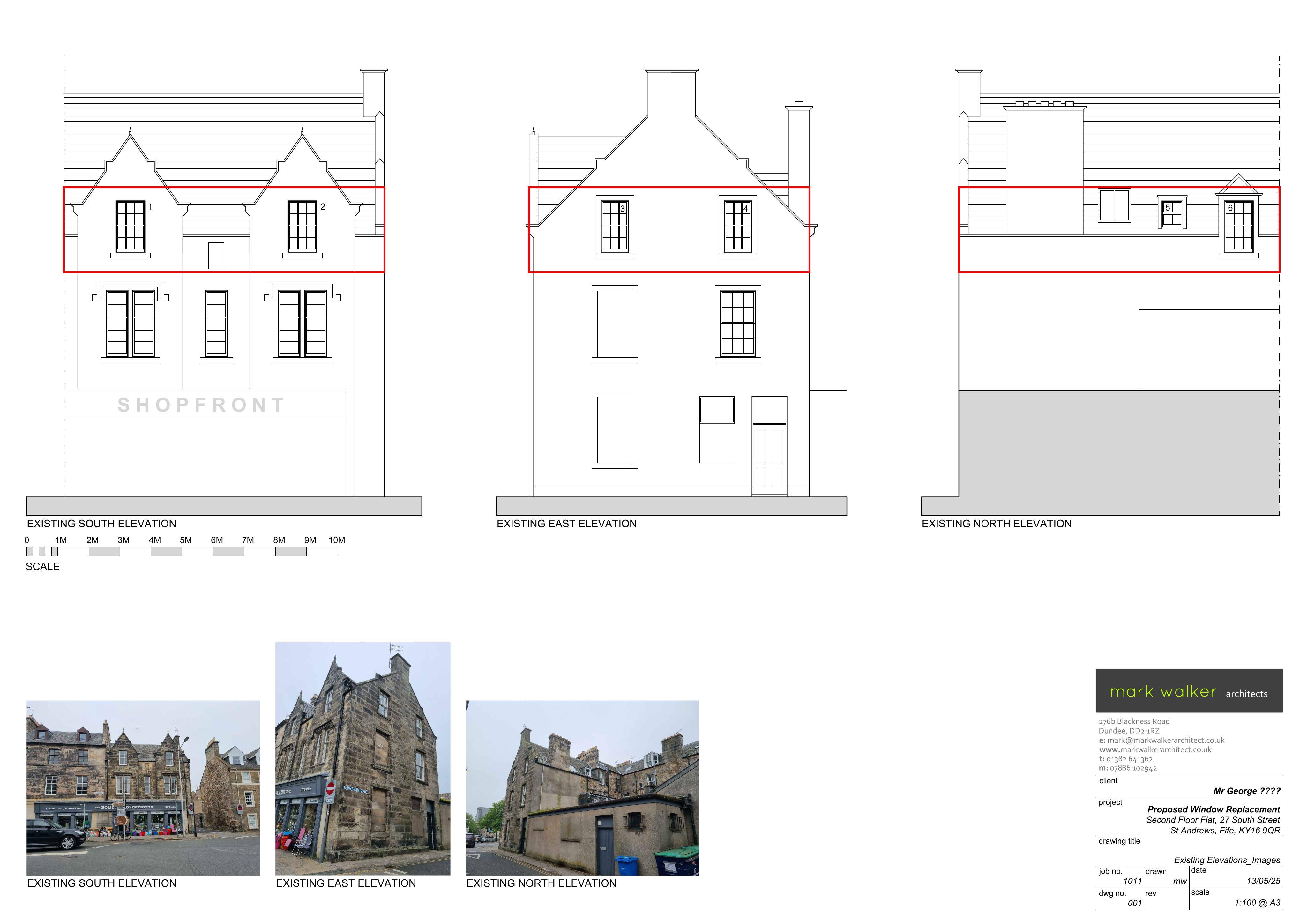Click the mark walker architects logo
The height and width of the screenshot is (924, 1307).
click(1189, 690)
